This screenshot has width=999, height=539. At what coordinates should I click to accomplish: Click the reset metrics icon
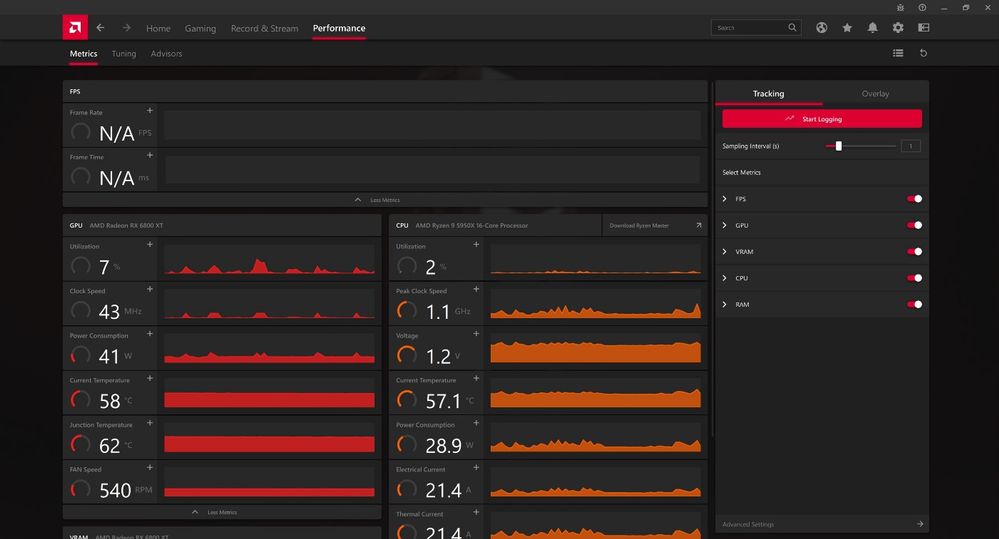coord(923,53)
